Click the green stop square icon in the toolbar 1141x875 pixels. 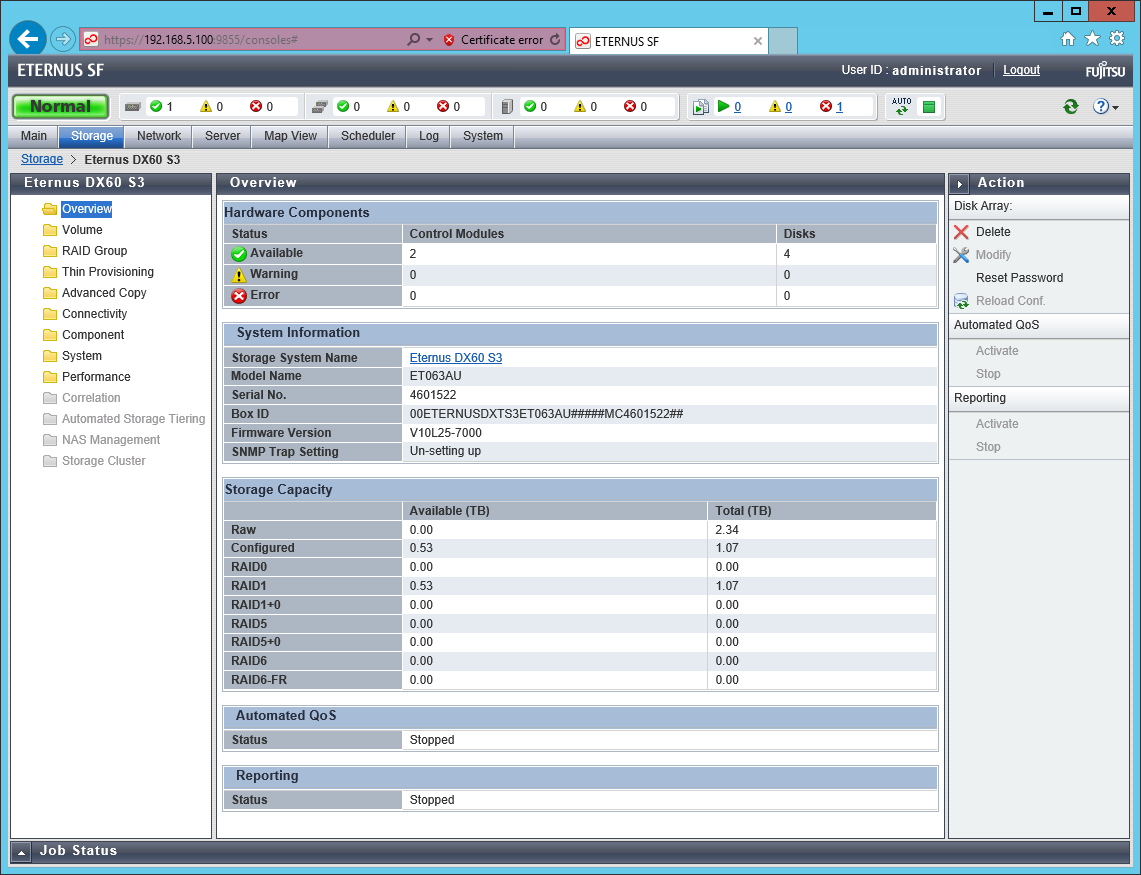pos(929,107)
